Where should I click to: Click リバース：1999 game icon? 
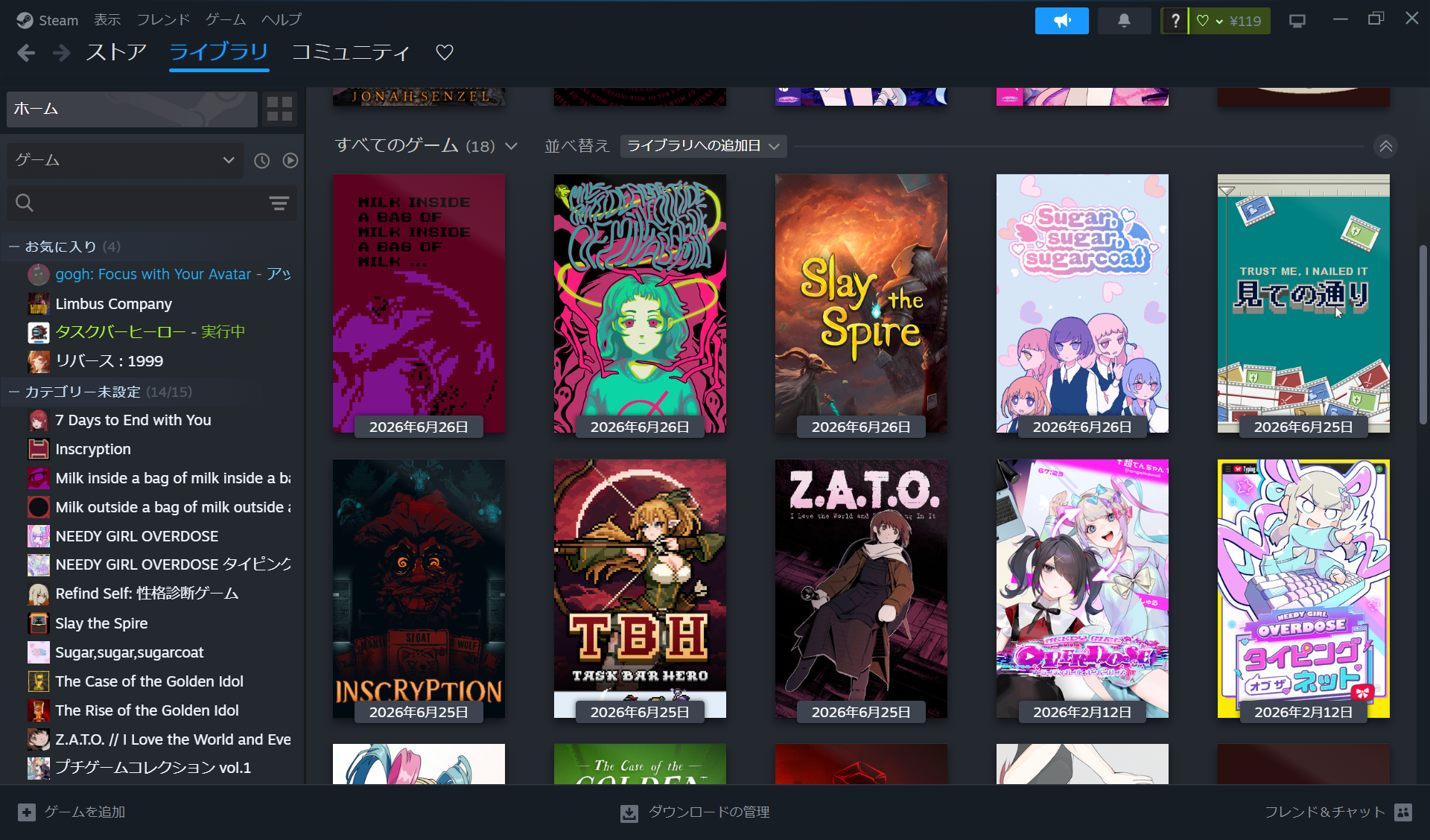[39, 361]
